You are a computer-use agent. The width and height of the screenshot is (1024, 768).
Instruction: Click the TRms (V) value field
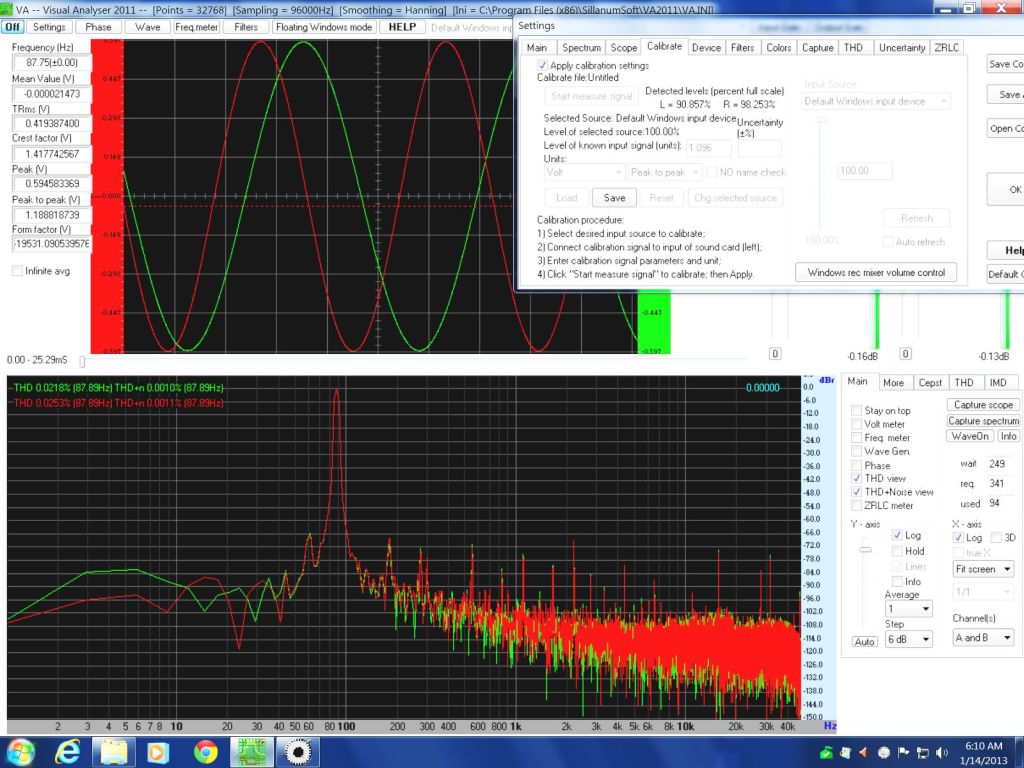point(52,123)
